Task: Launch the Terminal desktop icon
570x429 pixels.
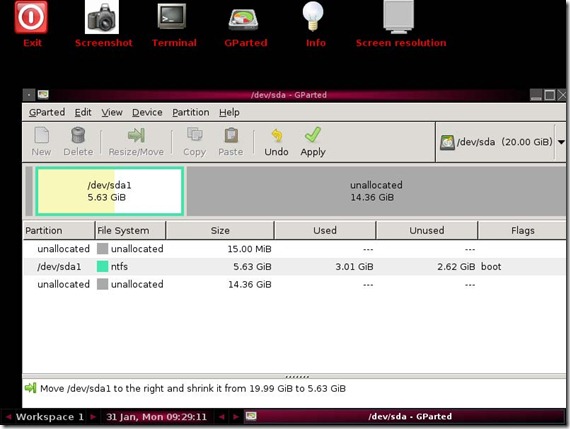Action: click(x=172, y=16)
